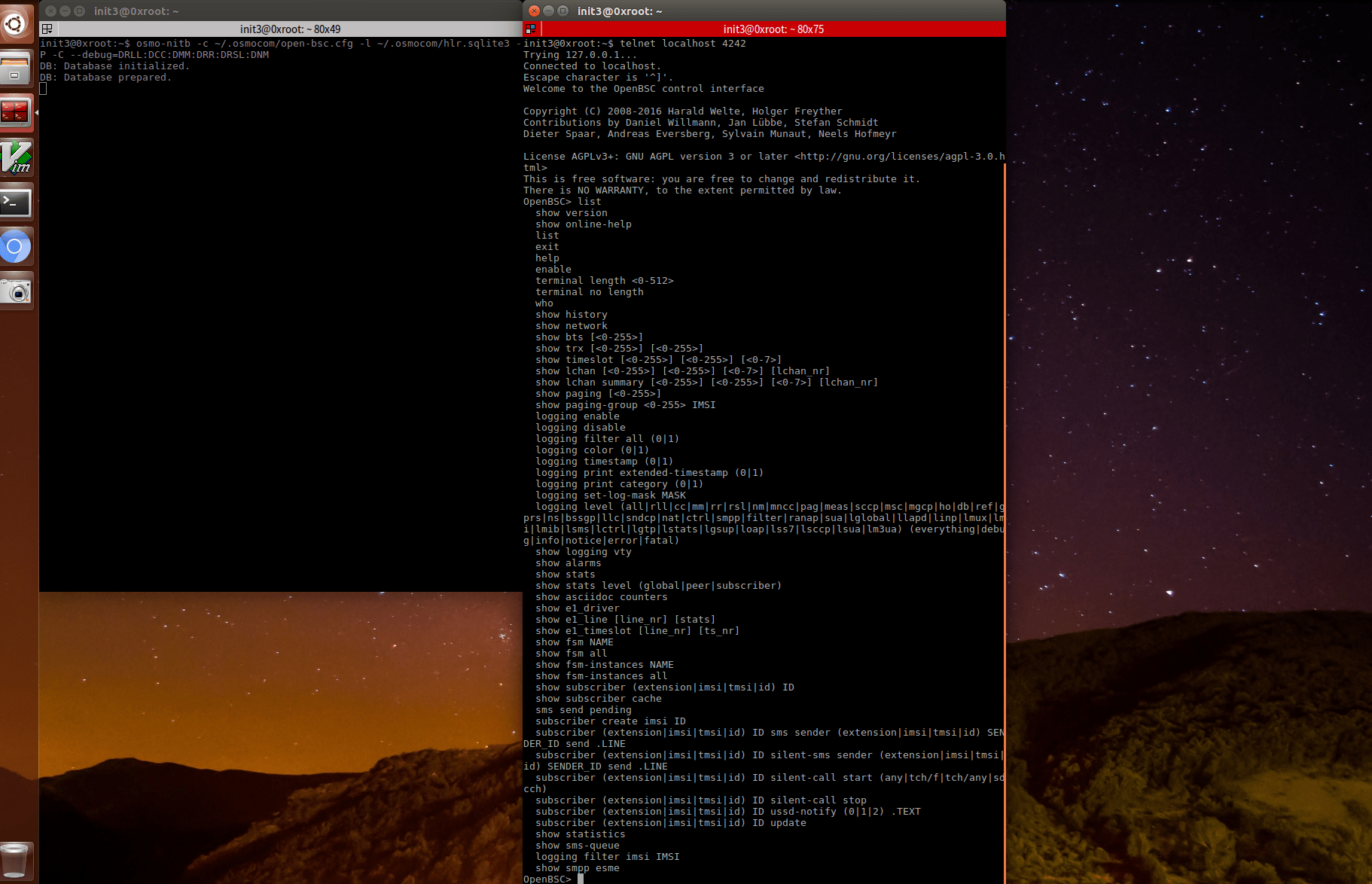Open the Screenshot camera tool
The image size is (1372, 884).
(15, 291)
